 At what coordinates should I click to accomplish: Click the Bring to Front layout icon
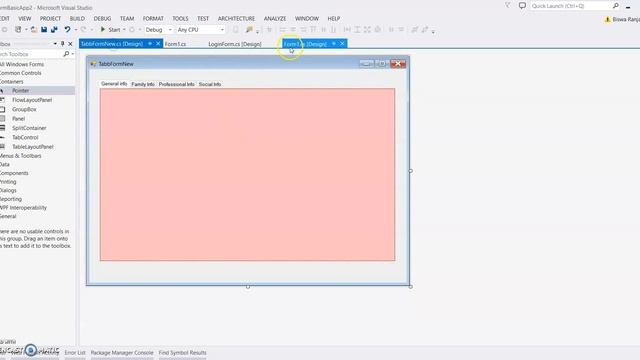coord(415,29)
